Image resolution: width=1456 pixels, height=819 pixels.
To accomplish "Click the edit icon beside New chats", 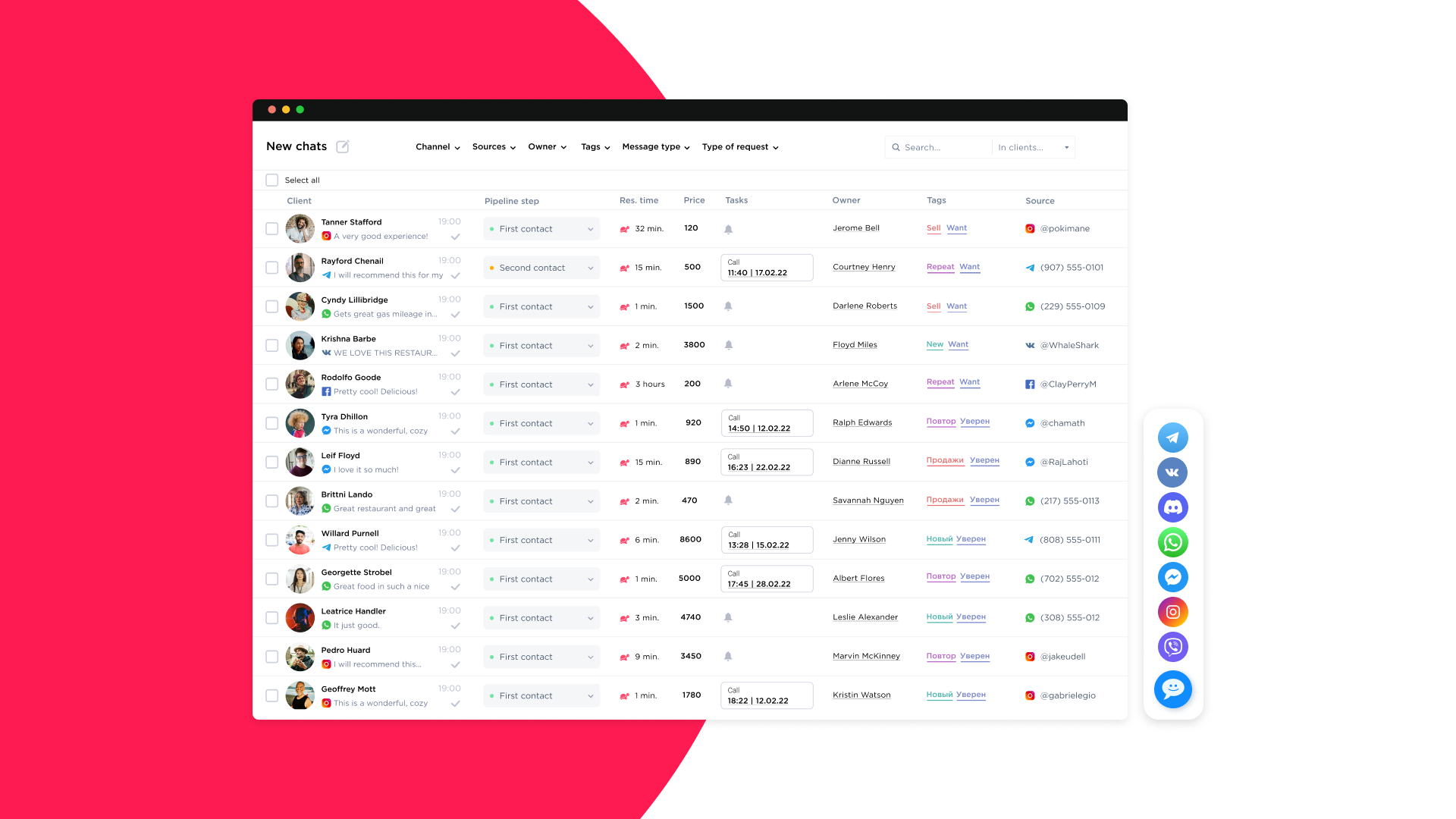I will (x=343, y=146).
